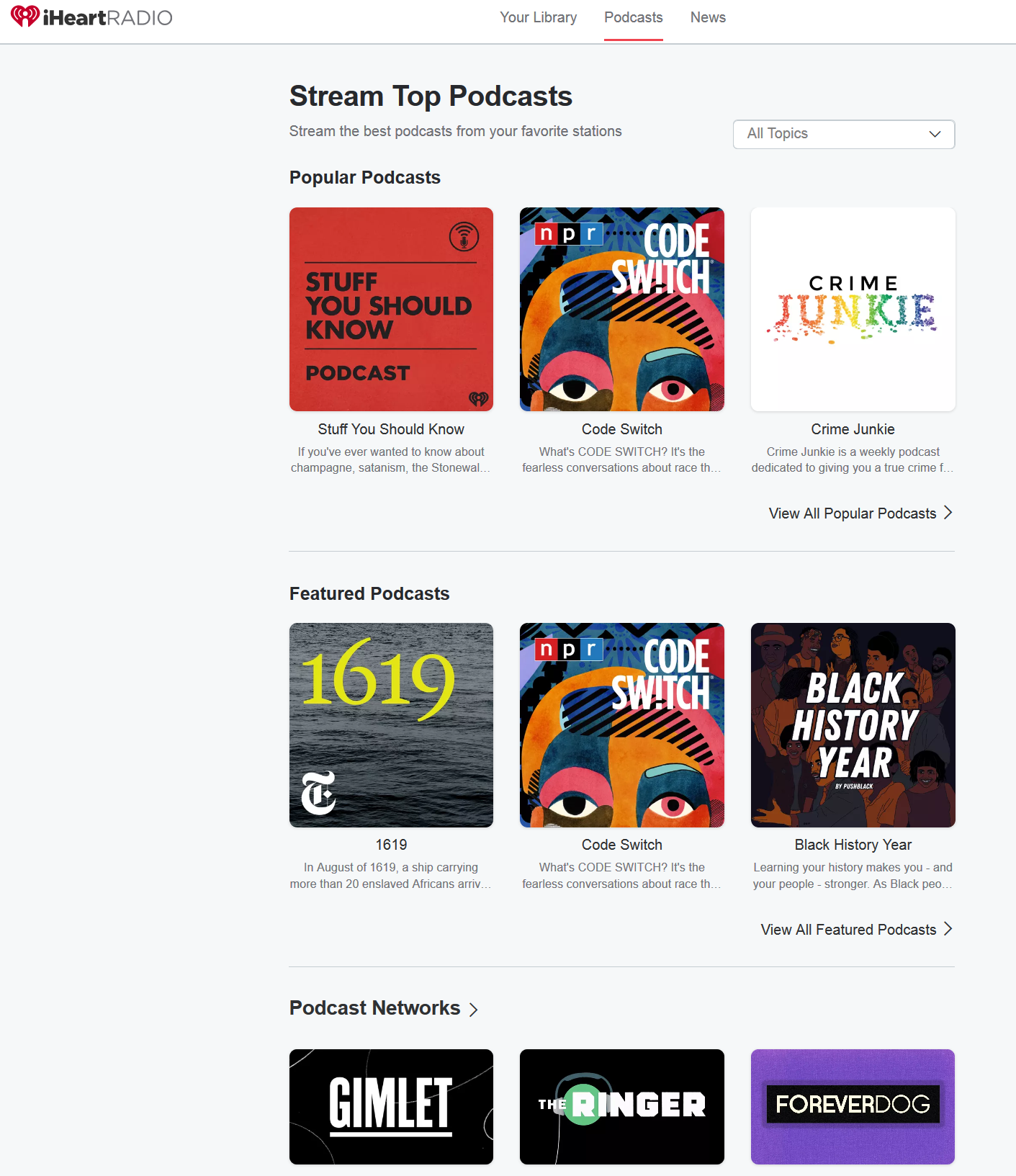This screenshot has height=1176, width=1016.
Task: Open Black History Year cover art
Action: coord(853,725)
